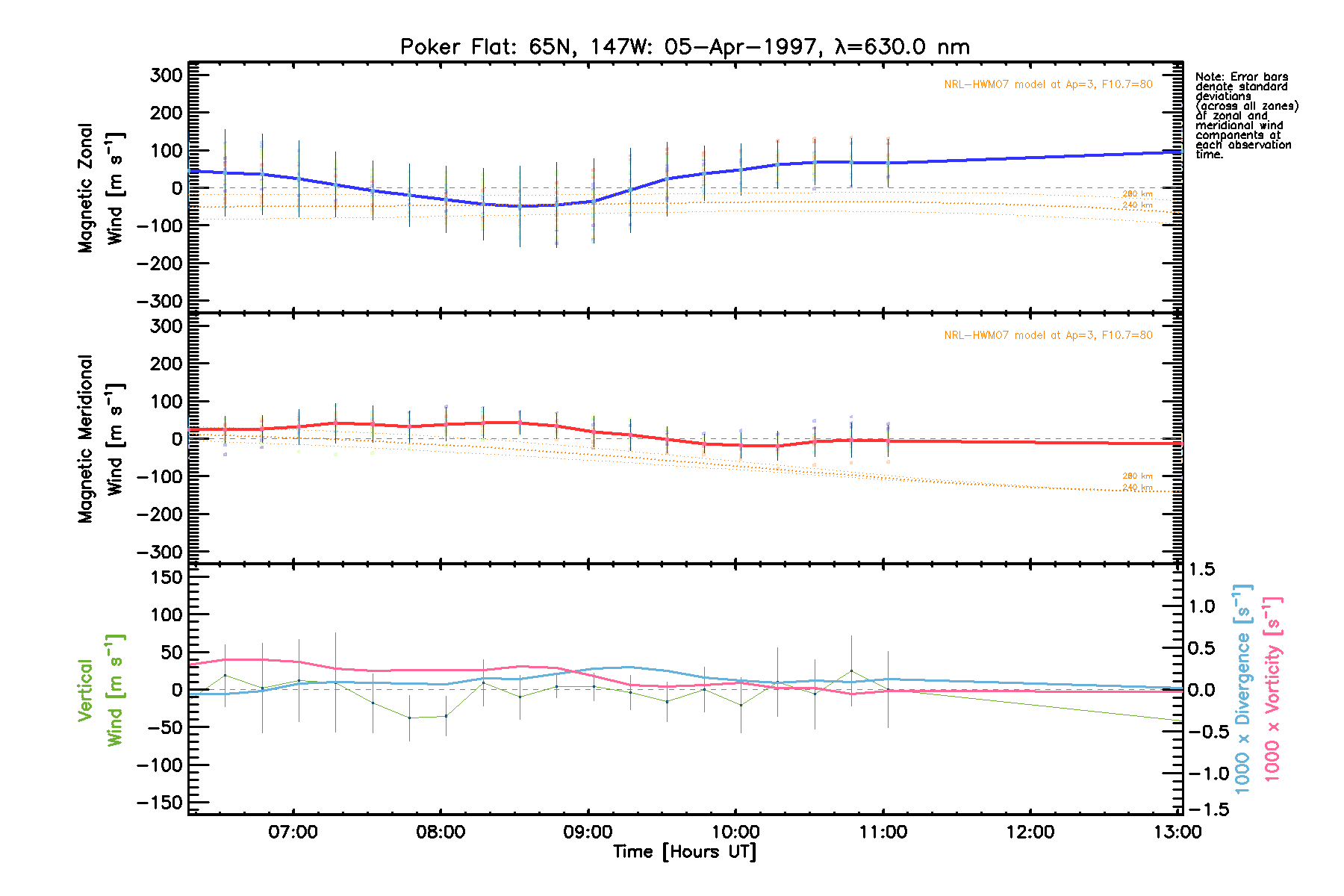Click the 10:00 time tick label
The width and height of the screenshot is (1344, 896).
[x=735, y=833]
